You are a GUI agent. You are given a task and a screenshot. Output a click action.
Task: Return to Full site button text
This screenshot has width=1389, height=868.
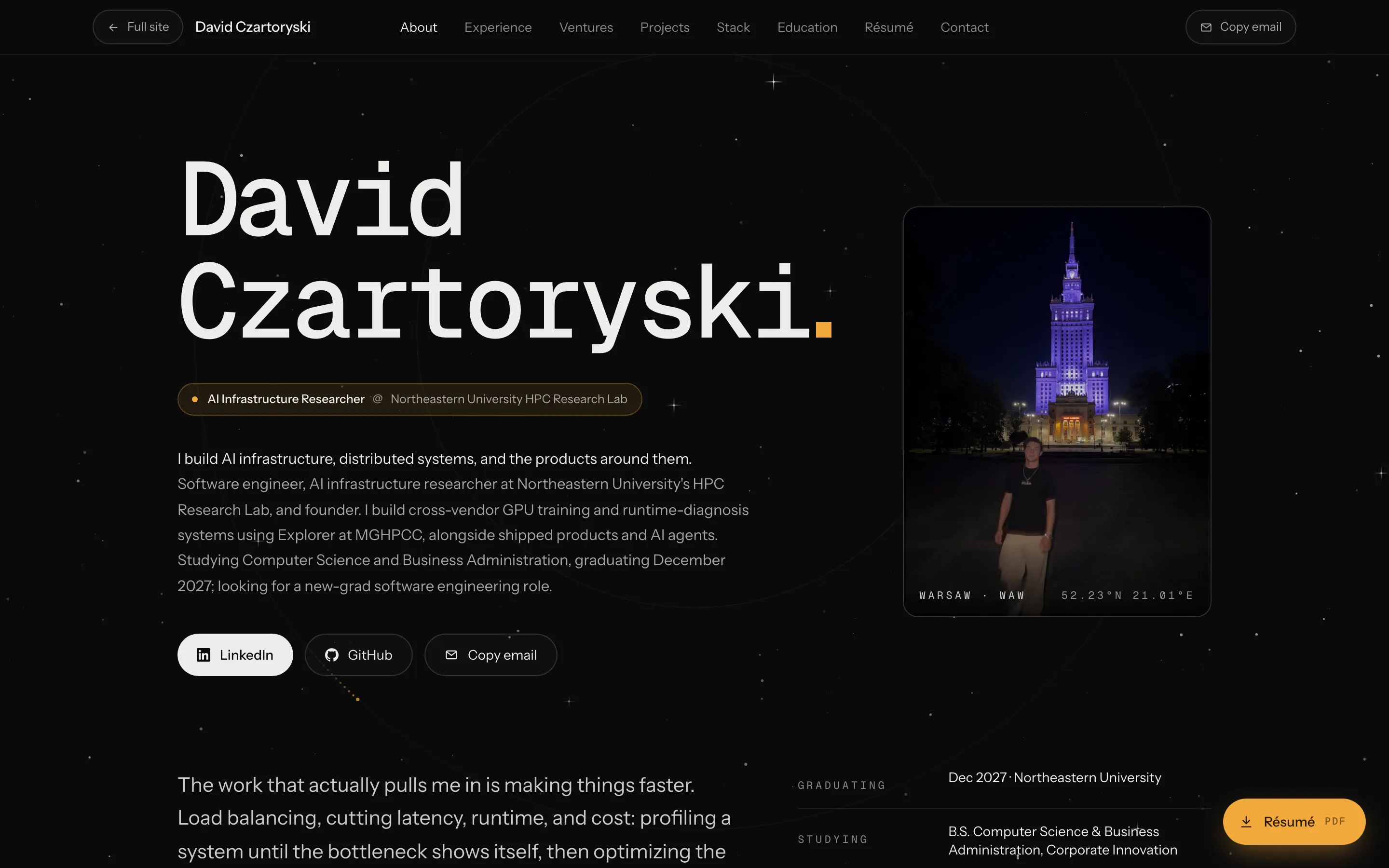(x=148, y=27)
